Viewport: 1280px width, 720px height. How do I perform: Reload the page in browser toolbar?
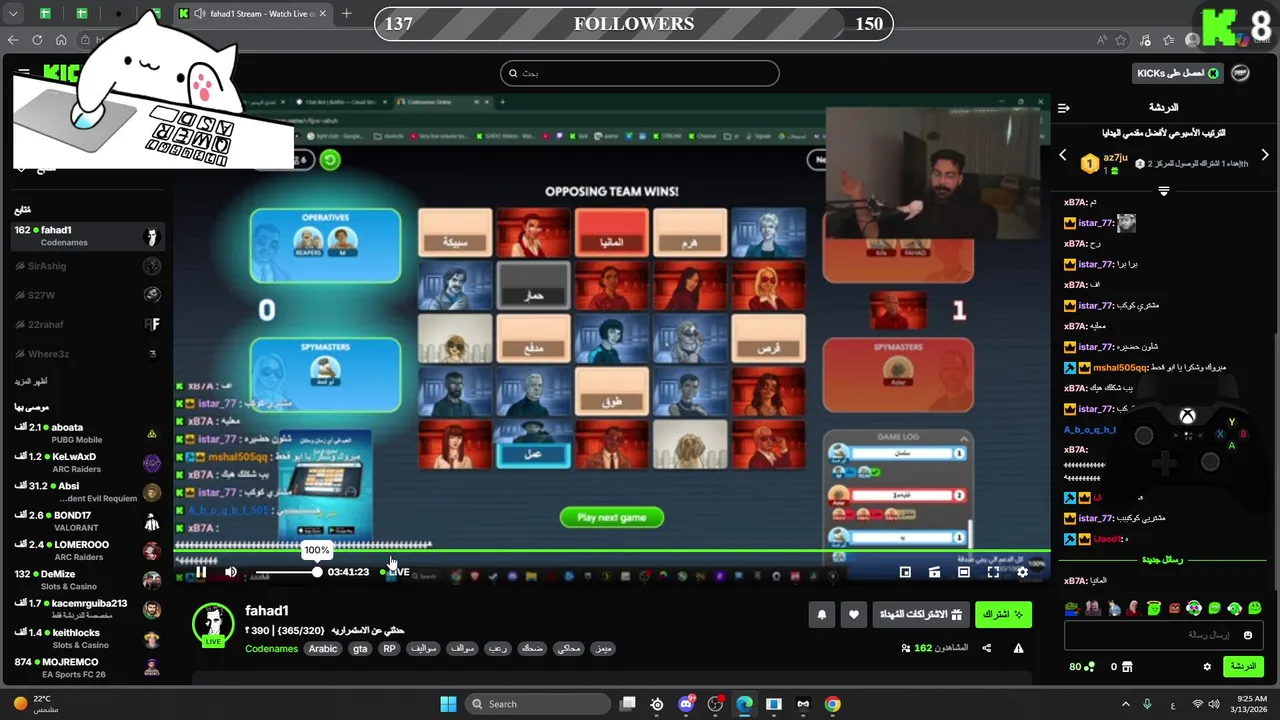pos(37,40)
